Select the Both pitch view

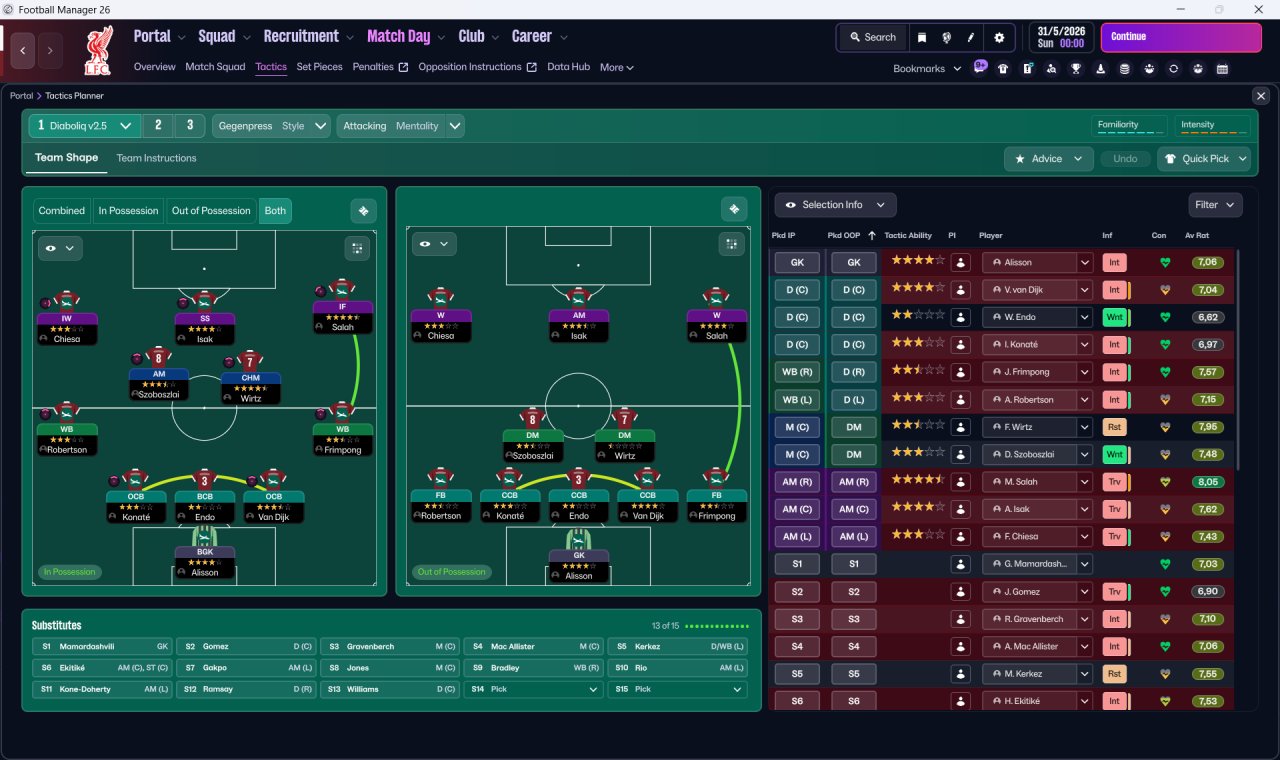pos(275,211)
